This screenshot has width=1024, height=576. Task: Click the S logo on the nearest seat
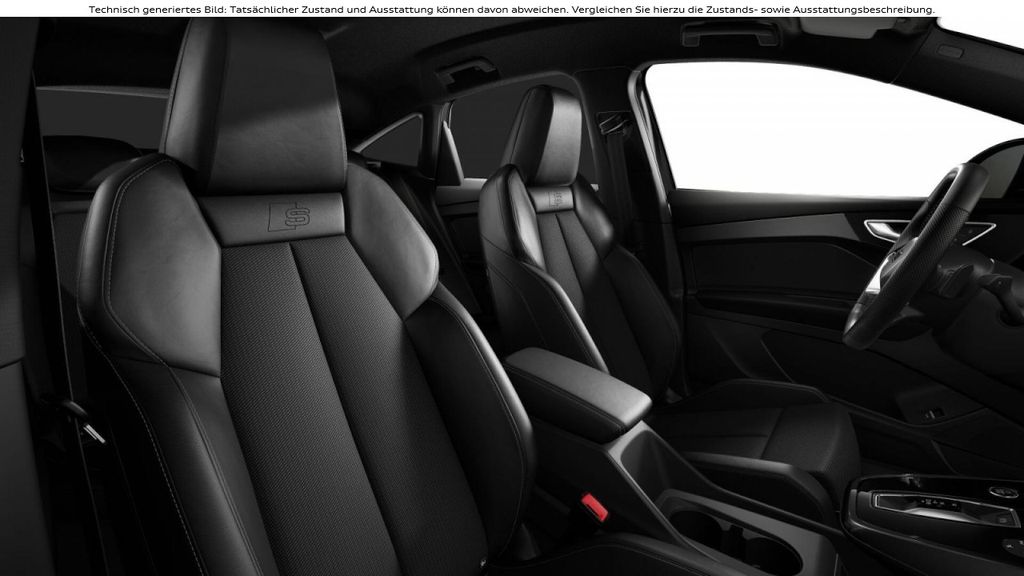(x=289, y=216)
